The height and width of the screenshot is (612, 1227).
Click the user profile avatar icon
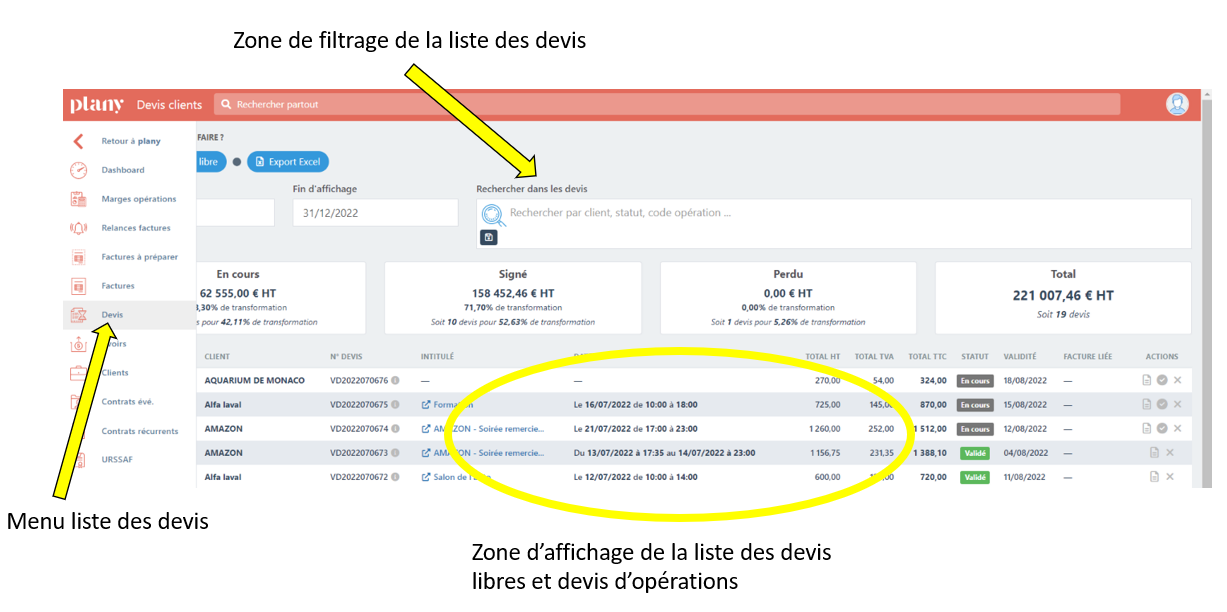point(1177,104)
